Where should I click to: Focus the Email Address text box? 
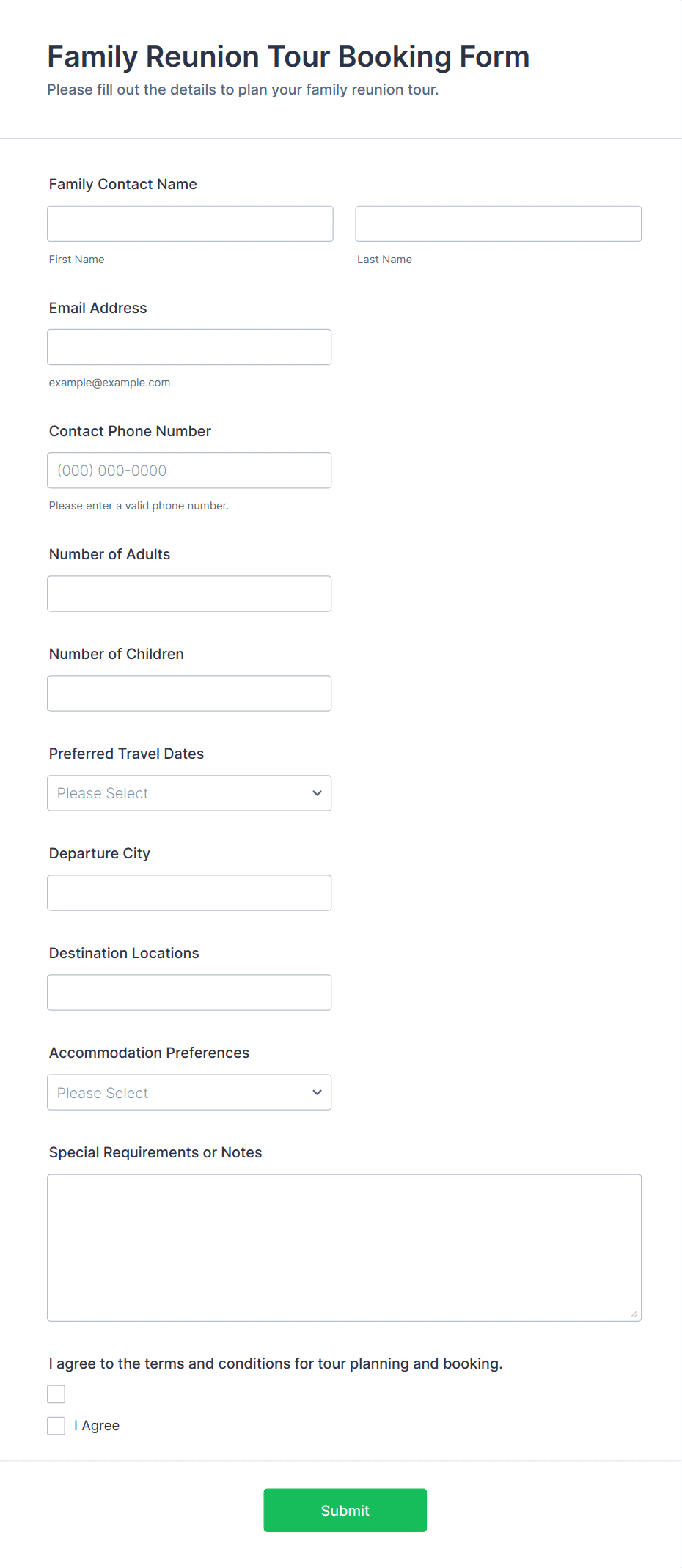(189, 347)
